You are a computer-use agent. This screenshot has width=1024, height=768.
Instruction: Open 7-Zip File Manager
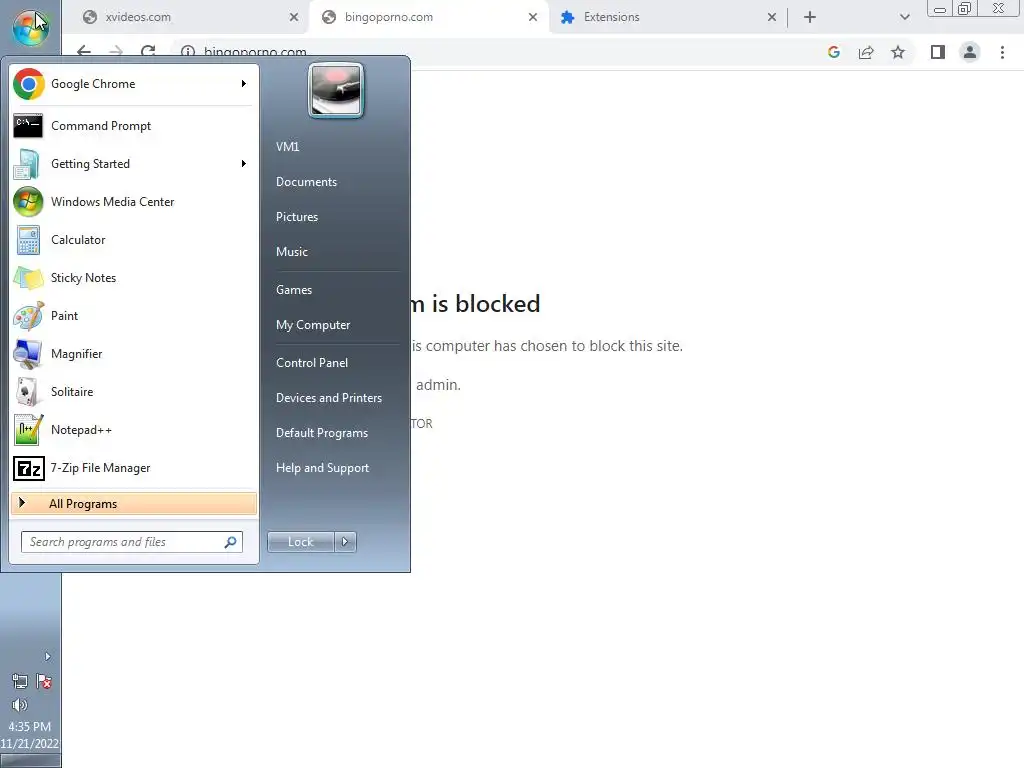point(134,468)
